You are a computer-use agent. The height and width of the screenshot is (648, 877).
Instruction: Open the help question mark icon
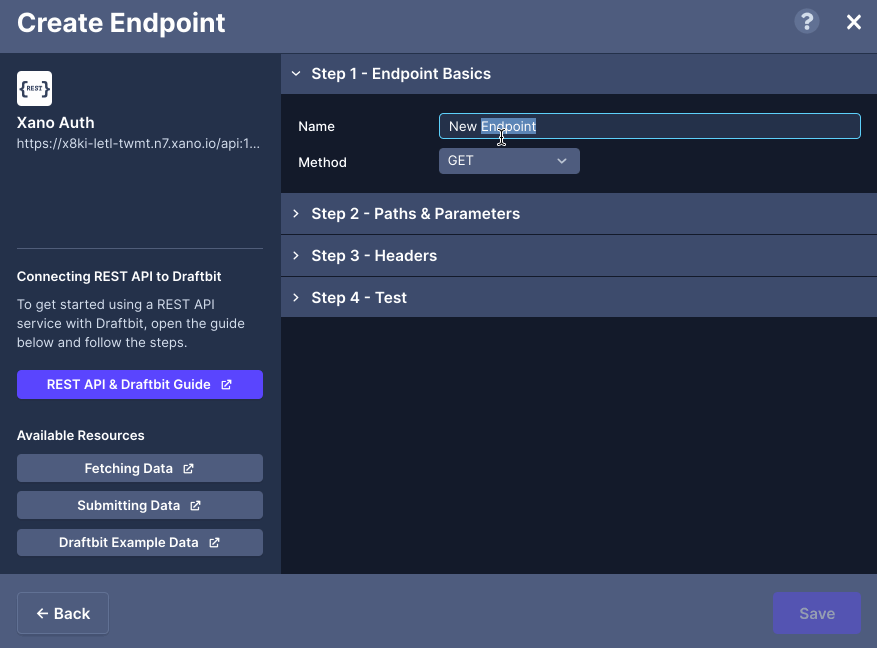click(807, 22)
